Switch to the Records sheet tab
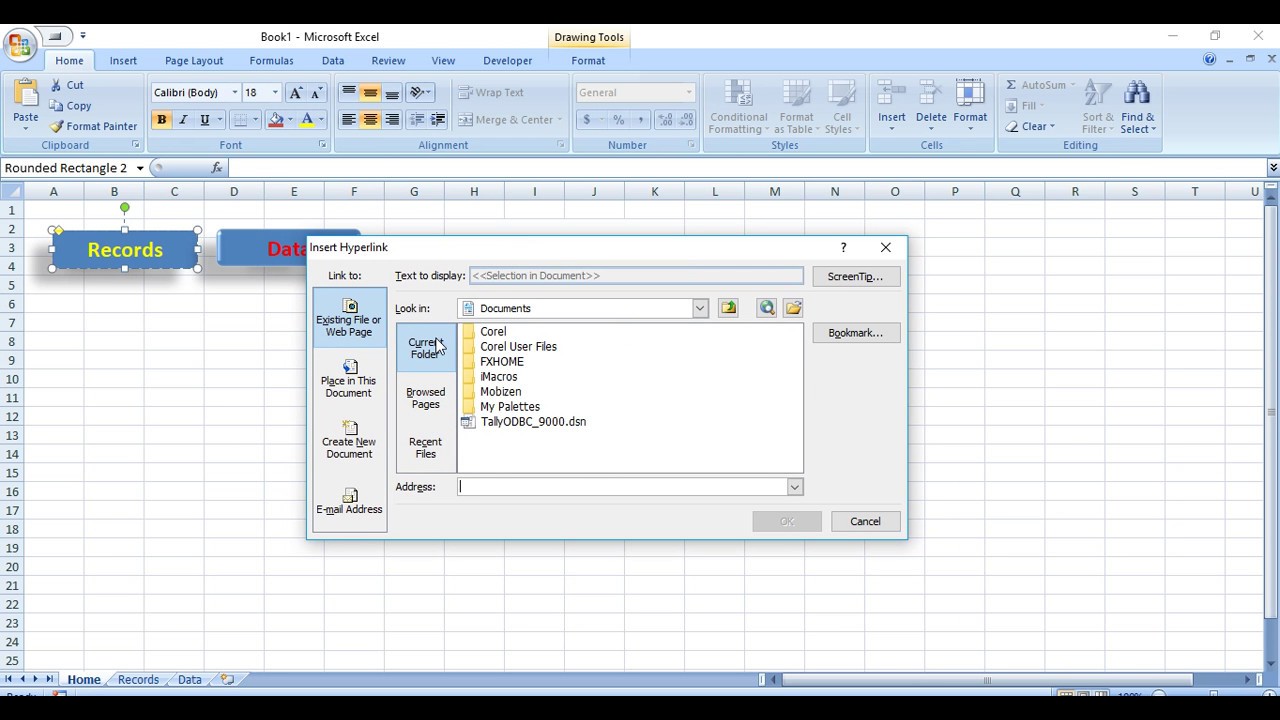The image size is (1280, 720). (x=138, y=680)
